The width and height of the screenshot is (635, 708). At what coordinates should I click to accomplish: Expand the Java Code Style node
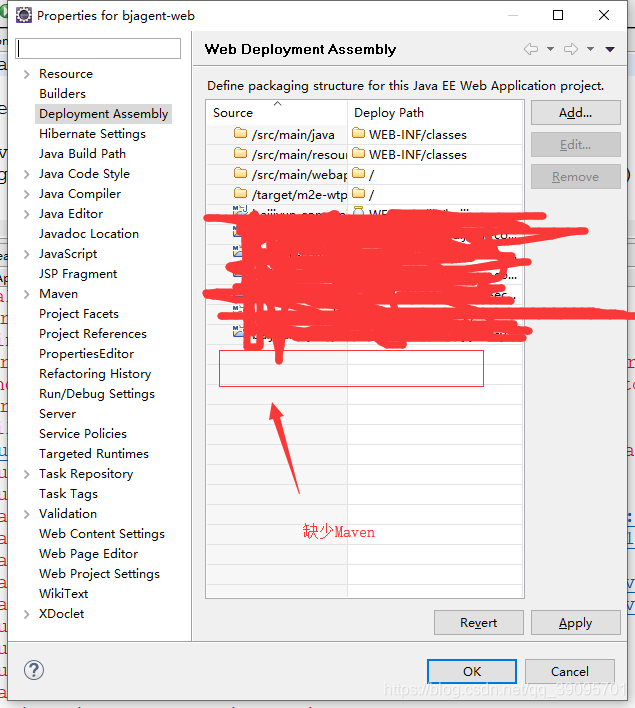coord(27,174)
